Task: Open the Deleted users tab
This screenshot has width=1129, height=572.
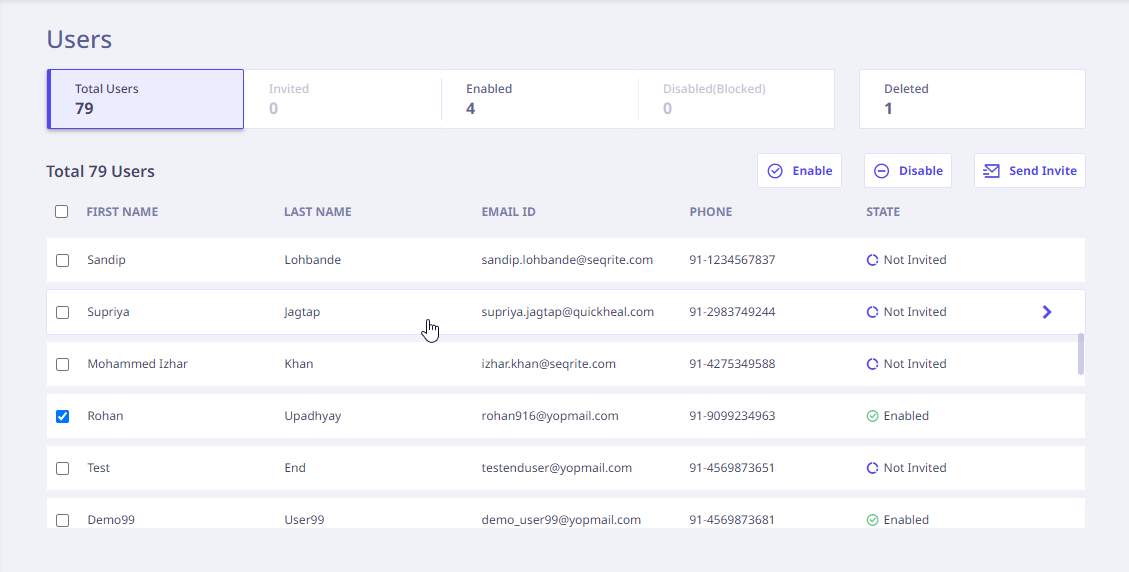Action: (x=971, y=99)
